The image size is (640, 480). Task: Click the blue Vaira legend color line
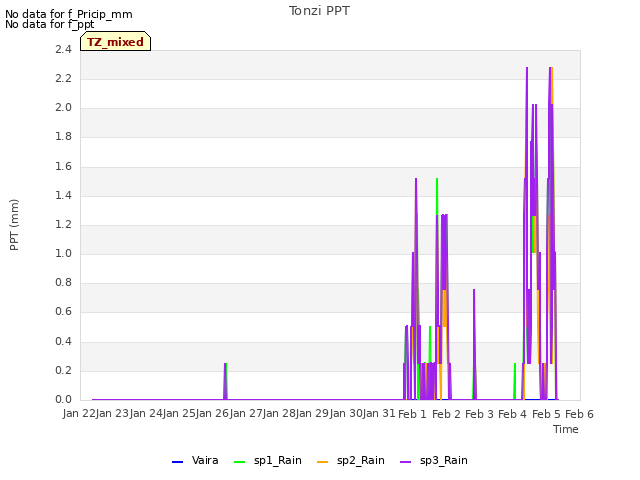point(178,462)
